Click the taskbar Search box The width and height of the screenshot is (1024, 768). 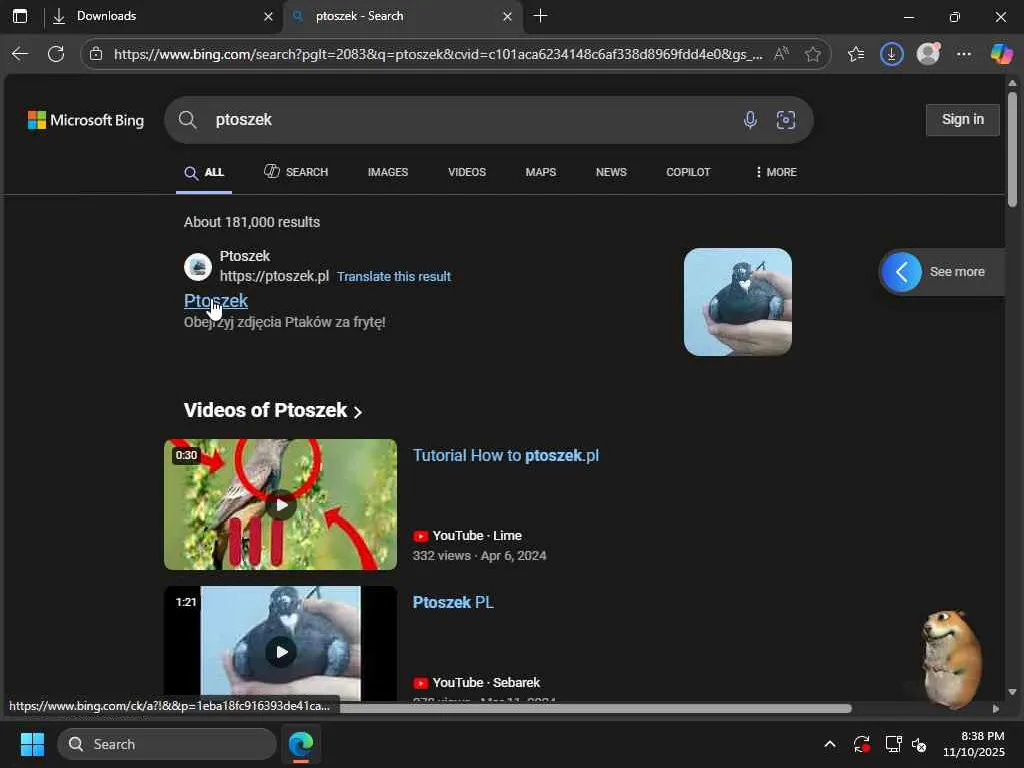[167, 744]
